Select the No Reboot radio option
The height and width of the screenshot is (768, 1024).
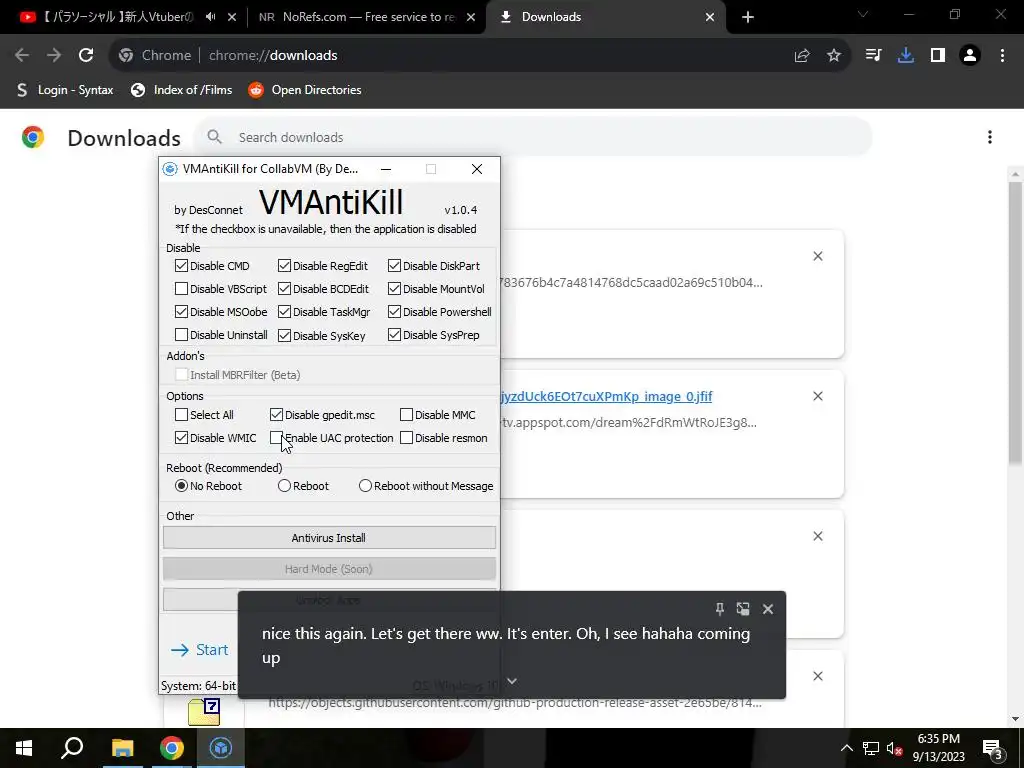tap(182, 486)
